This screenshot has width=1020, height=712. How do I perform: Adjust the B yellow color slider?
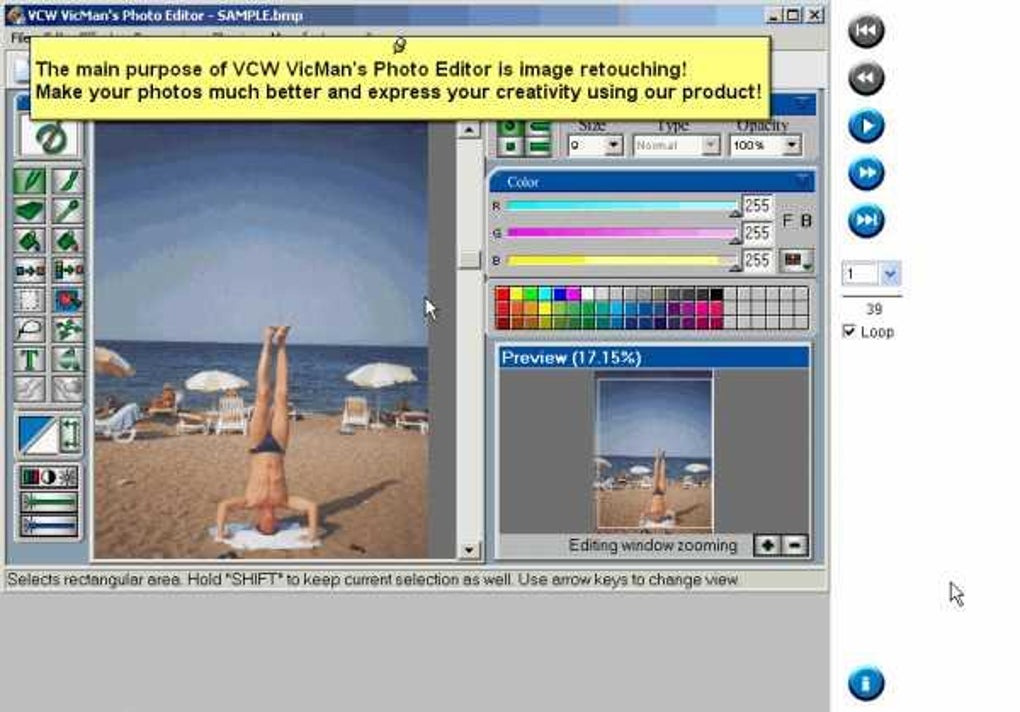623,261
